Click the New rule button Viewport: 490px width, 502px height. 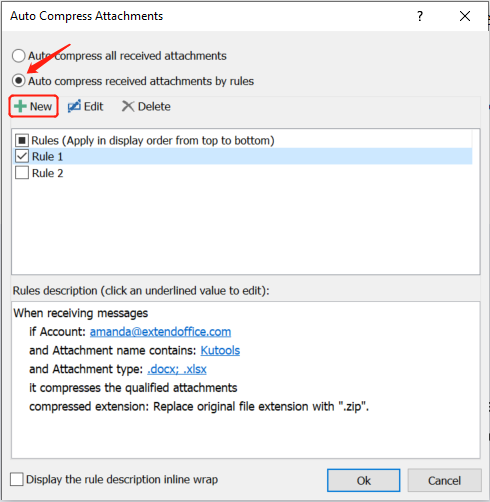[x=33, y=106]
